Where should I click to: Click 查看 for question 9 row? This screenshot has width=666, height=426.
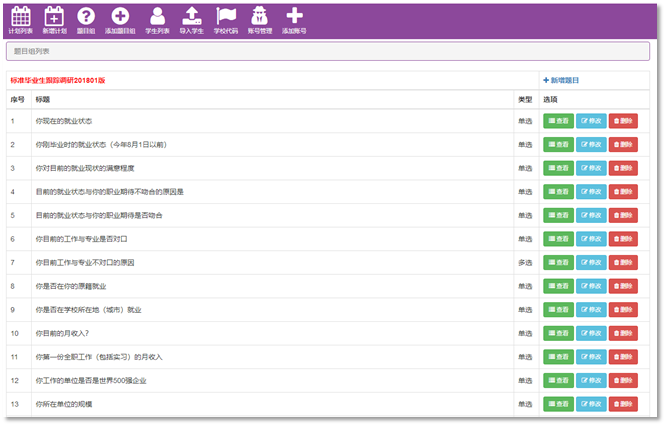click(557, 310)
